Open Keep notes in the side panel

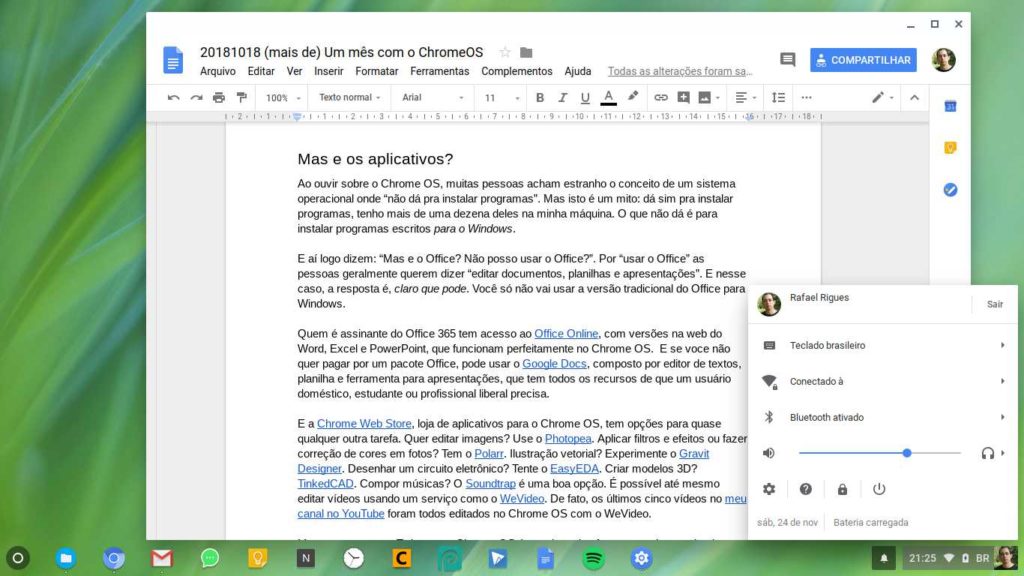point(950,148)
